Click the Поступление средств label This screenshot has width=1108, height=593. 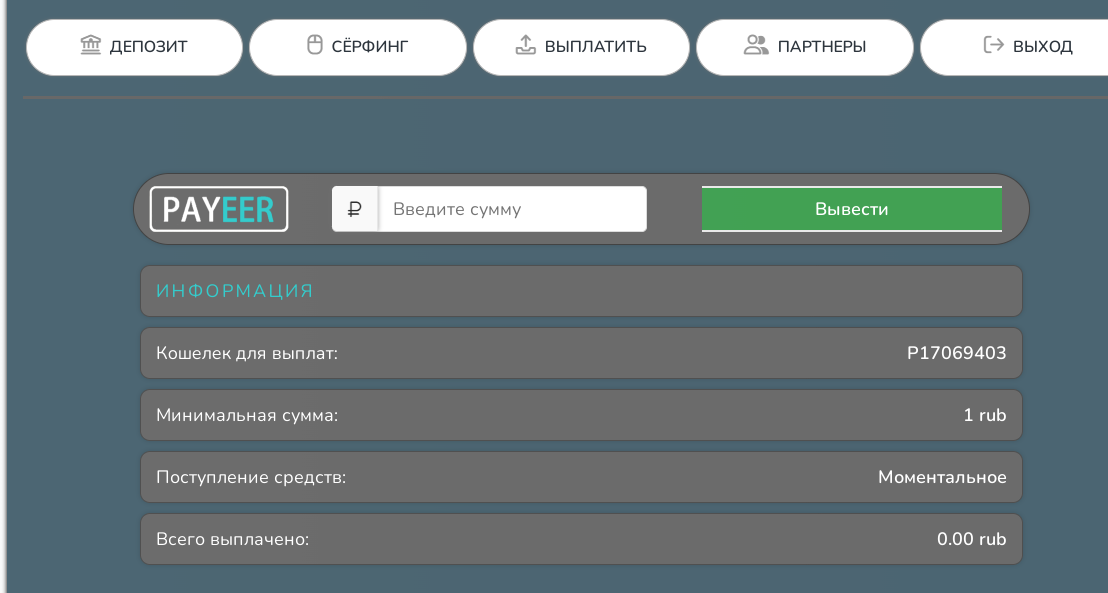click(x=251, y=478)
